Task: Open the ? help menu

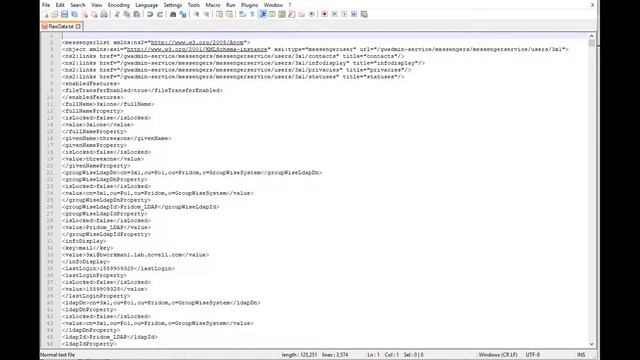Action: tap(290, 5)
